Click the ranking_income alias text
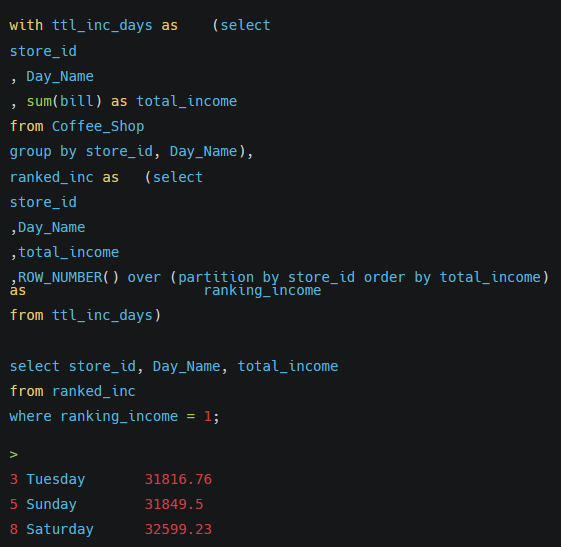Image resolution: width=561 pixels, height=547 pixels. click(262, 290)
